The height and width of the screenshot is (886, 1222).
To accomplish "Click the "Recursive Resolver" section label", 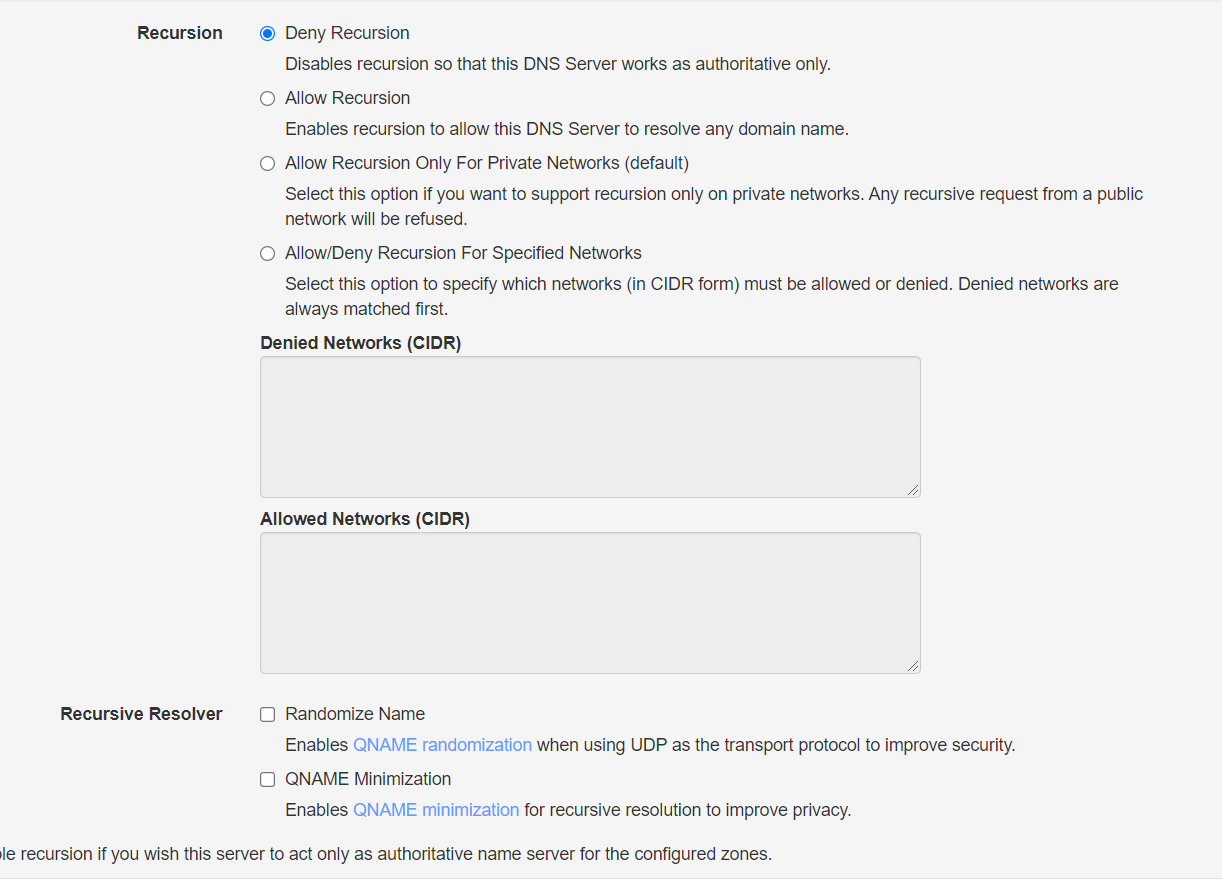I will pyautogui.click(x=141, y=714).
